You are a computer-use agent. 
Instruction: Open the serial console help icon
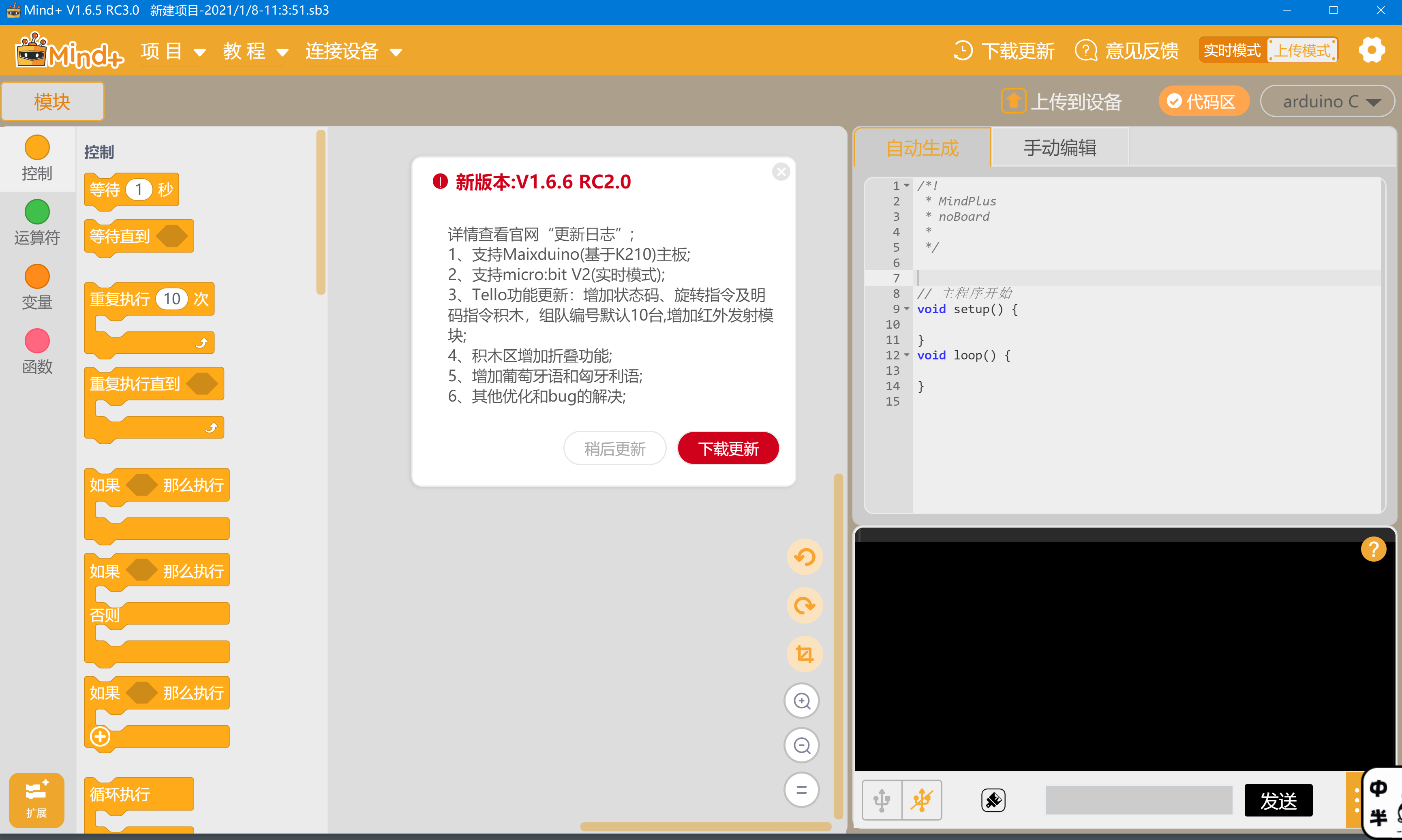pos(1373,549)
